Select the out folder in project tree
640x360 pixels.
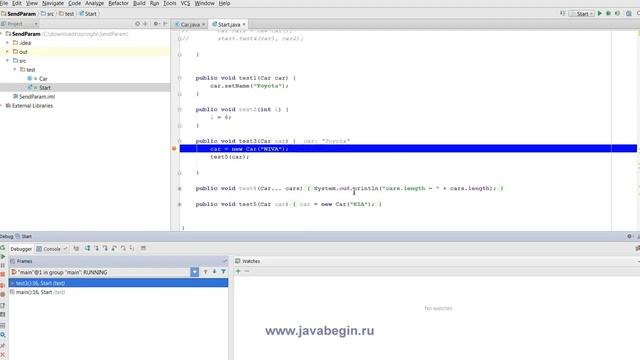tap(20, 52)
